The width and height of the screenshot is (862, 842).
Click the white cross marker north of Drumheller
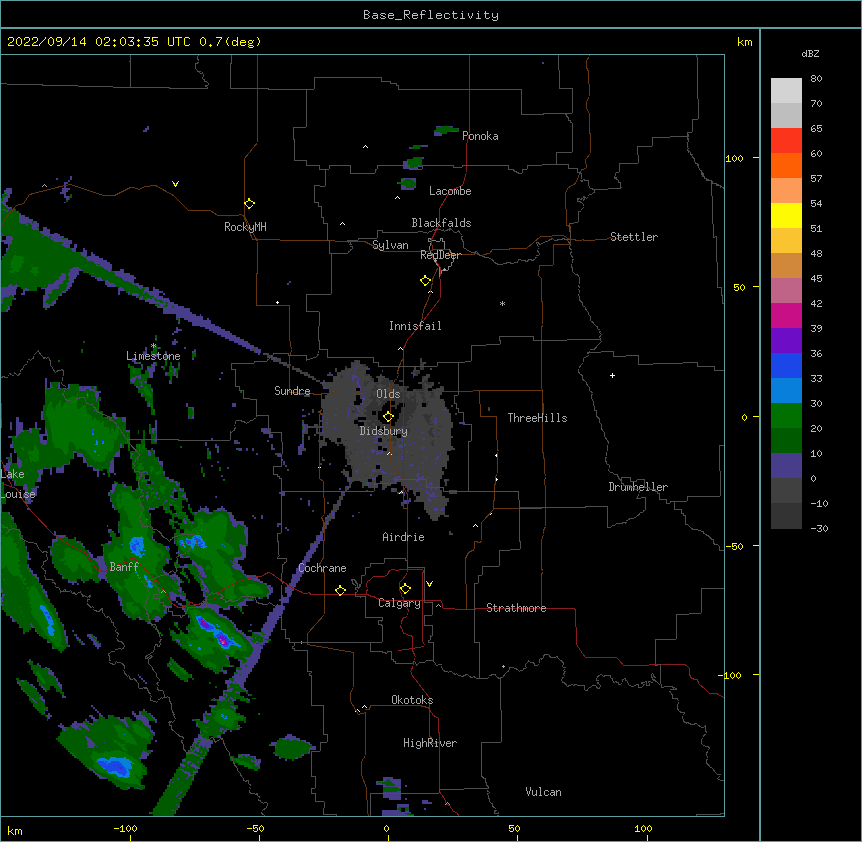[612, 375]
